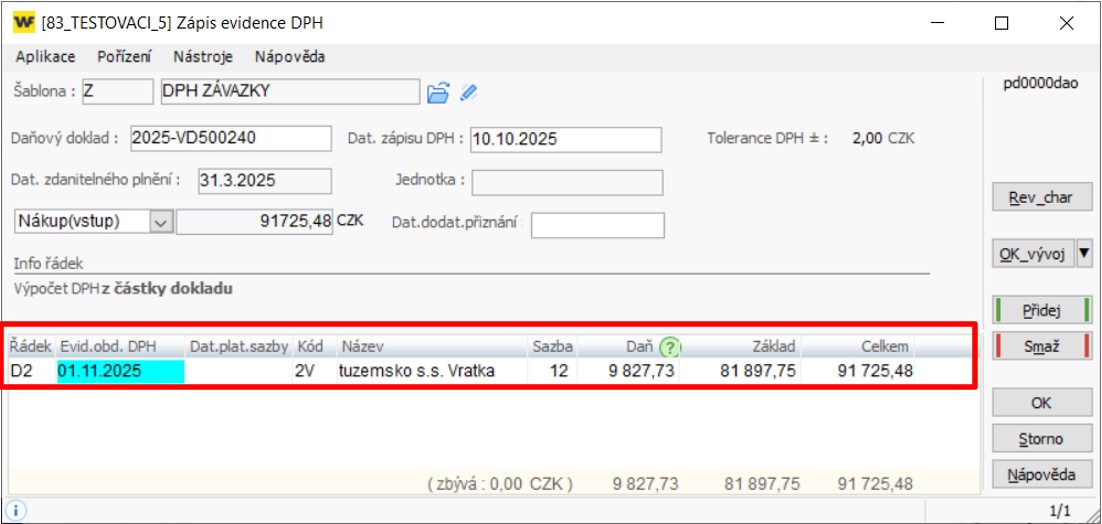Open the Nápověda menu in the menu bar

pyautogui.click(x=289, y=57)
